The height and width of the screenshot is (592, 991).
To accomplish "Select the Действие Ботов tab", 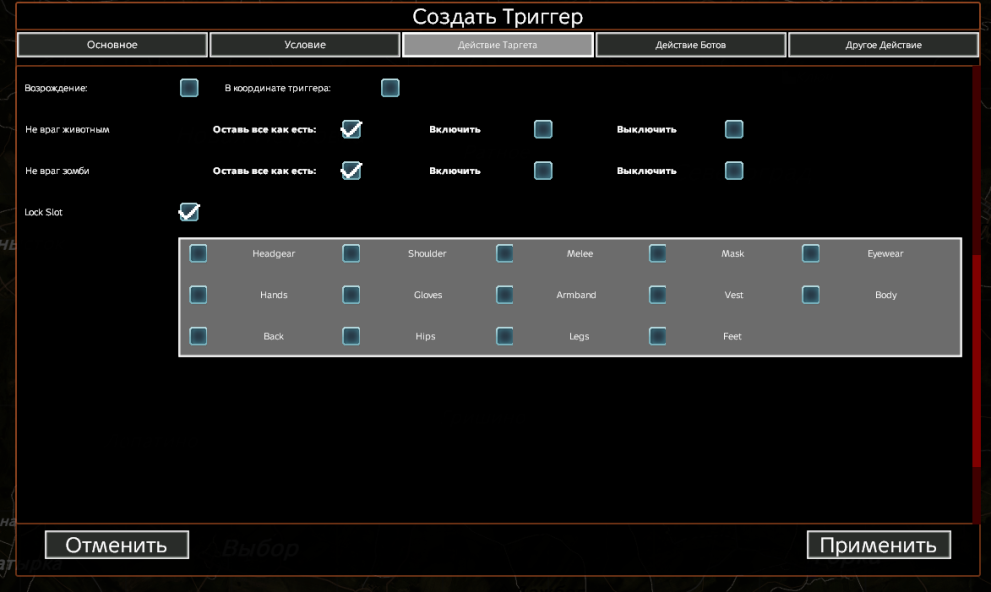I will 690,45.
